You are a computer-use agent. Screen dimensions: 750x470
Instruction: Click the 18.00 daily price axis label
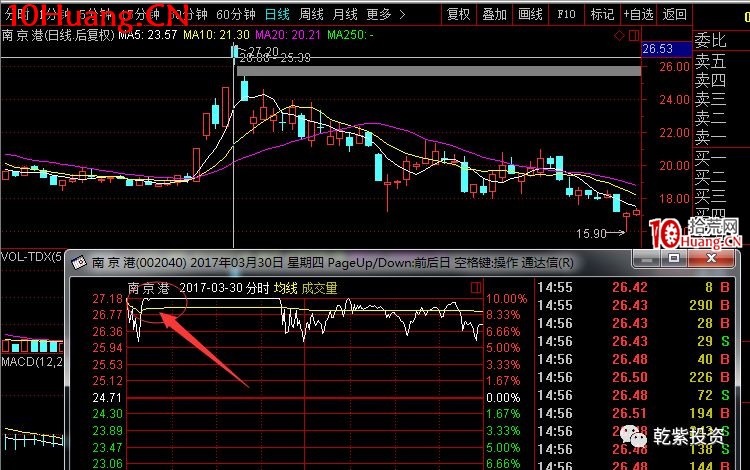[674, 198]
